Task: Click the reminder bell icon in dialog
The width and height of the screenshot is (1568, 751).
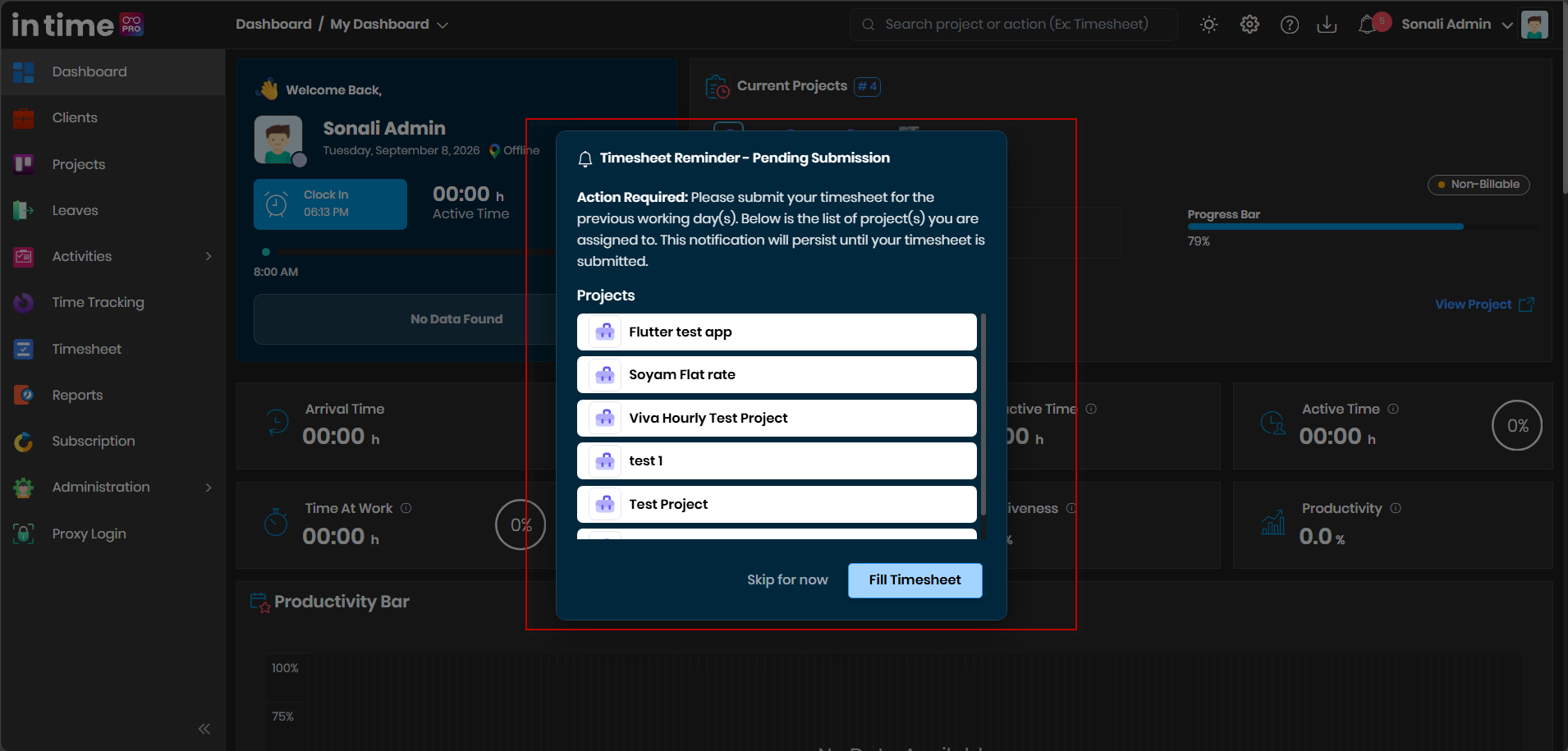Action: [585, 159]
